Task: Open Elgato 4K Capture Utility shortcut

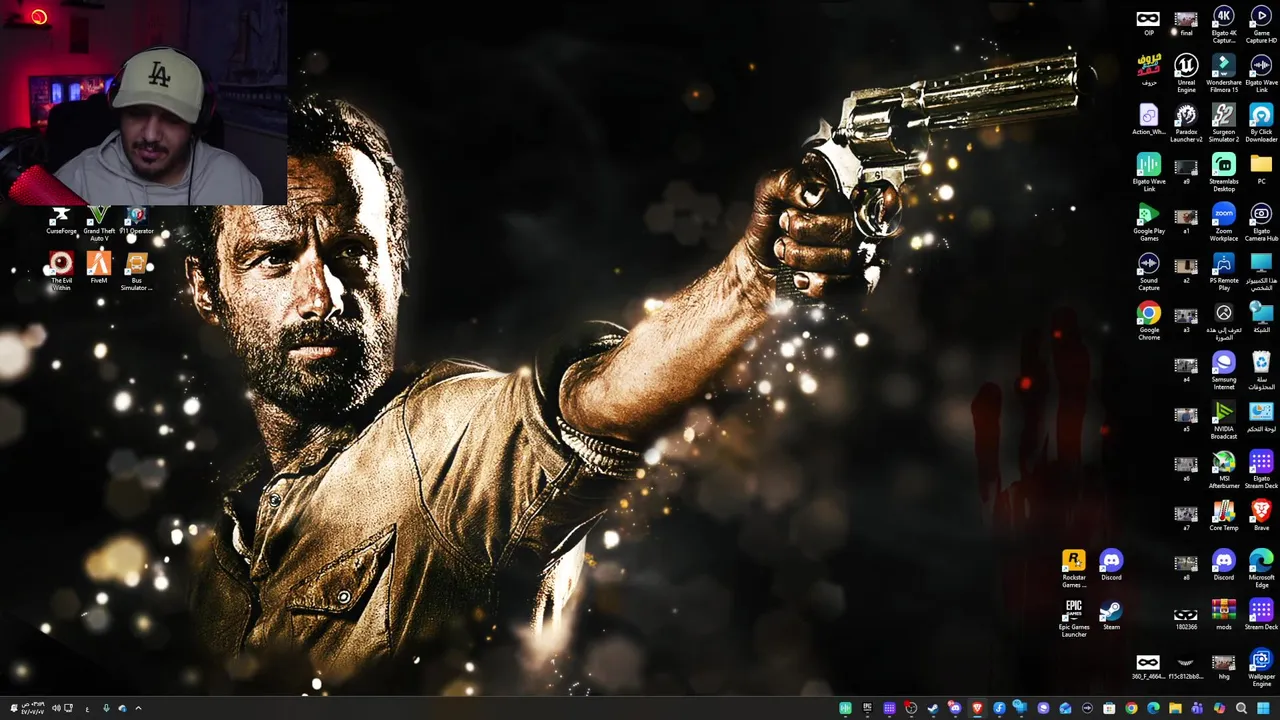Action: [1223, 24]
